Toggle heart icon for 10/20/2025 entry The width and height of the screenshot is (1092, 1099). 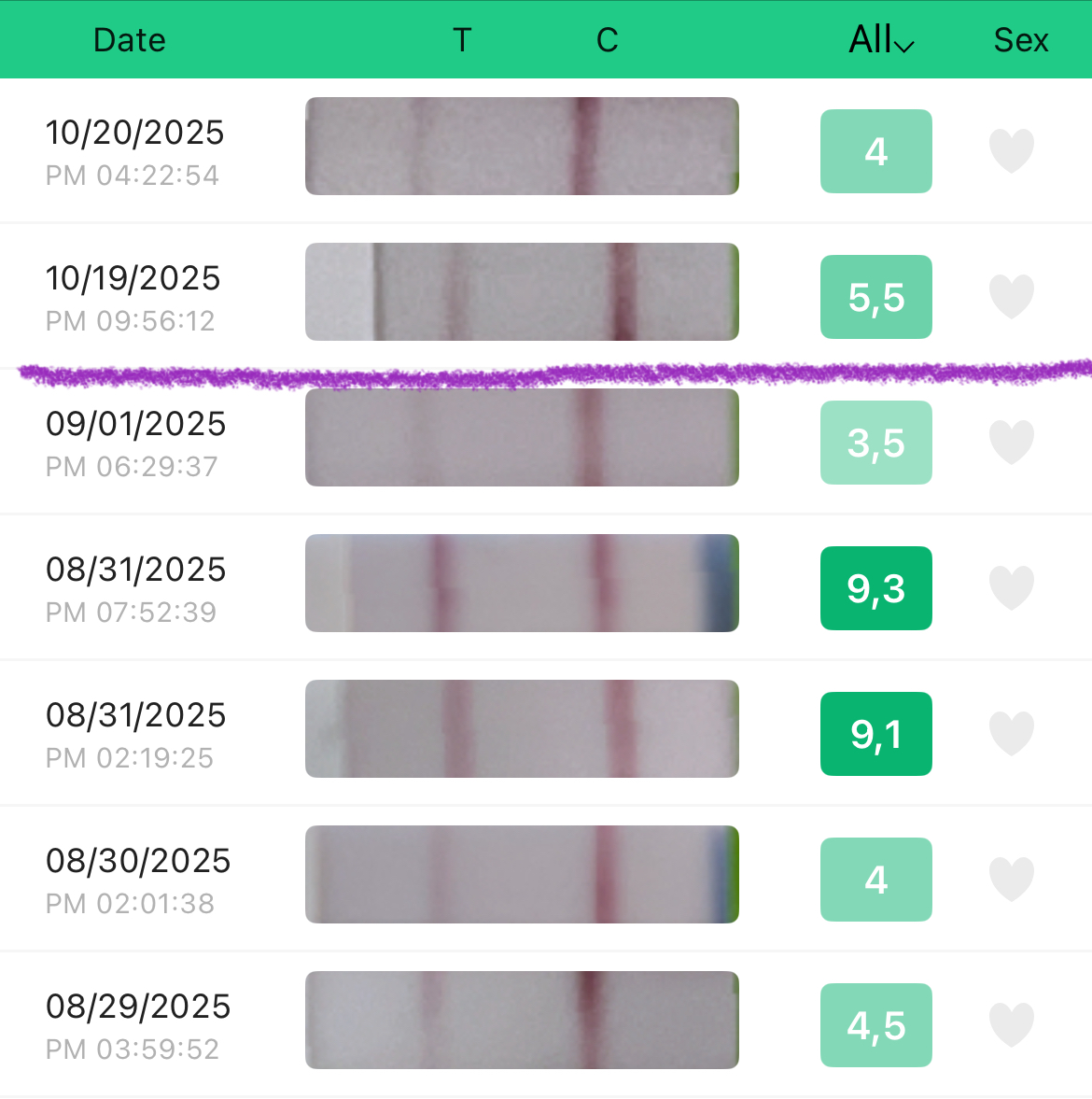pyautogui.click(x=1011, y=151)
